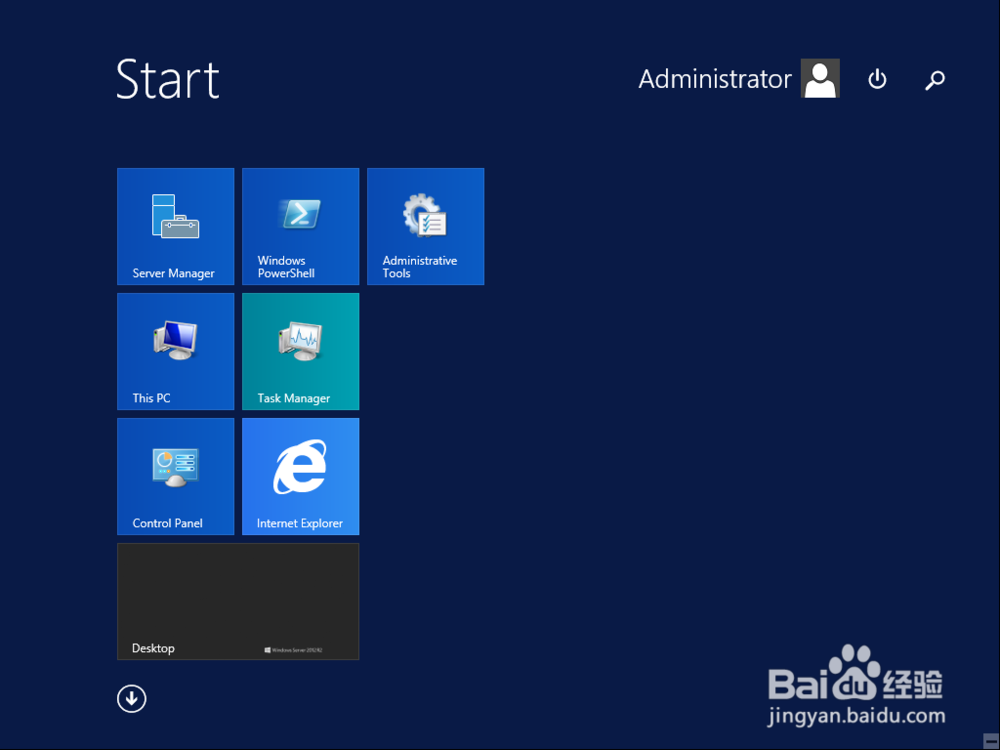Image resolution: width=1000 pixels, height=750 pixels.
Task: Launch Windows PowerShell tile
Action: (x=300, y=226)
